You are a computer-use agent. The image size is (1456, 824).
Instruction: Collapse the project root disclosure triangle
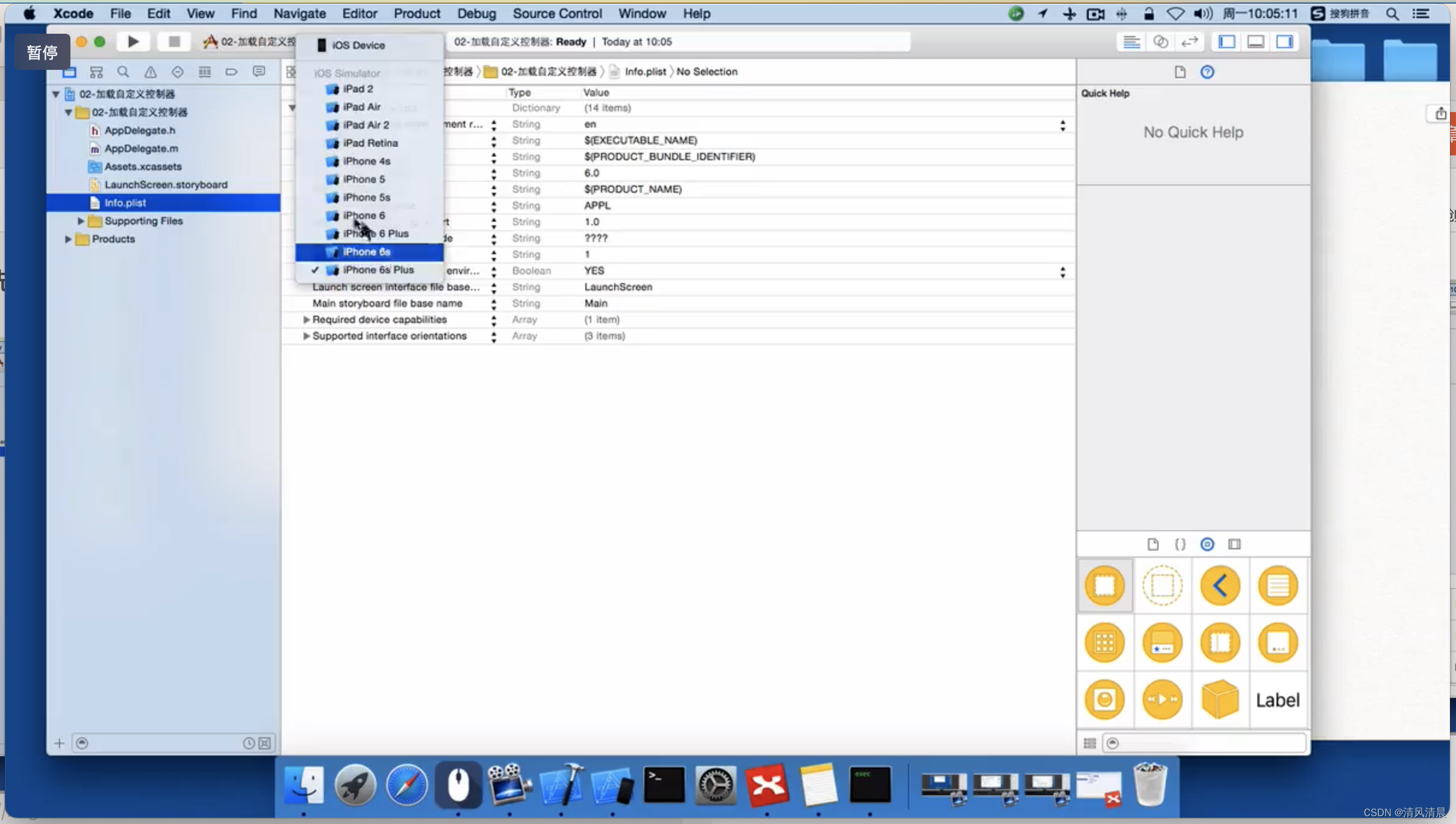click(x=56, y=94)
